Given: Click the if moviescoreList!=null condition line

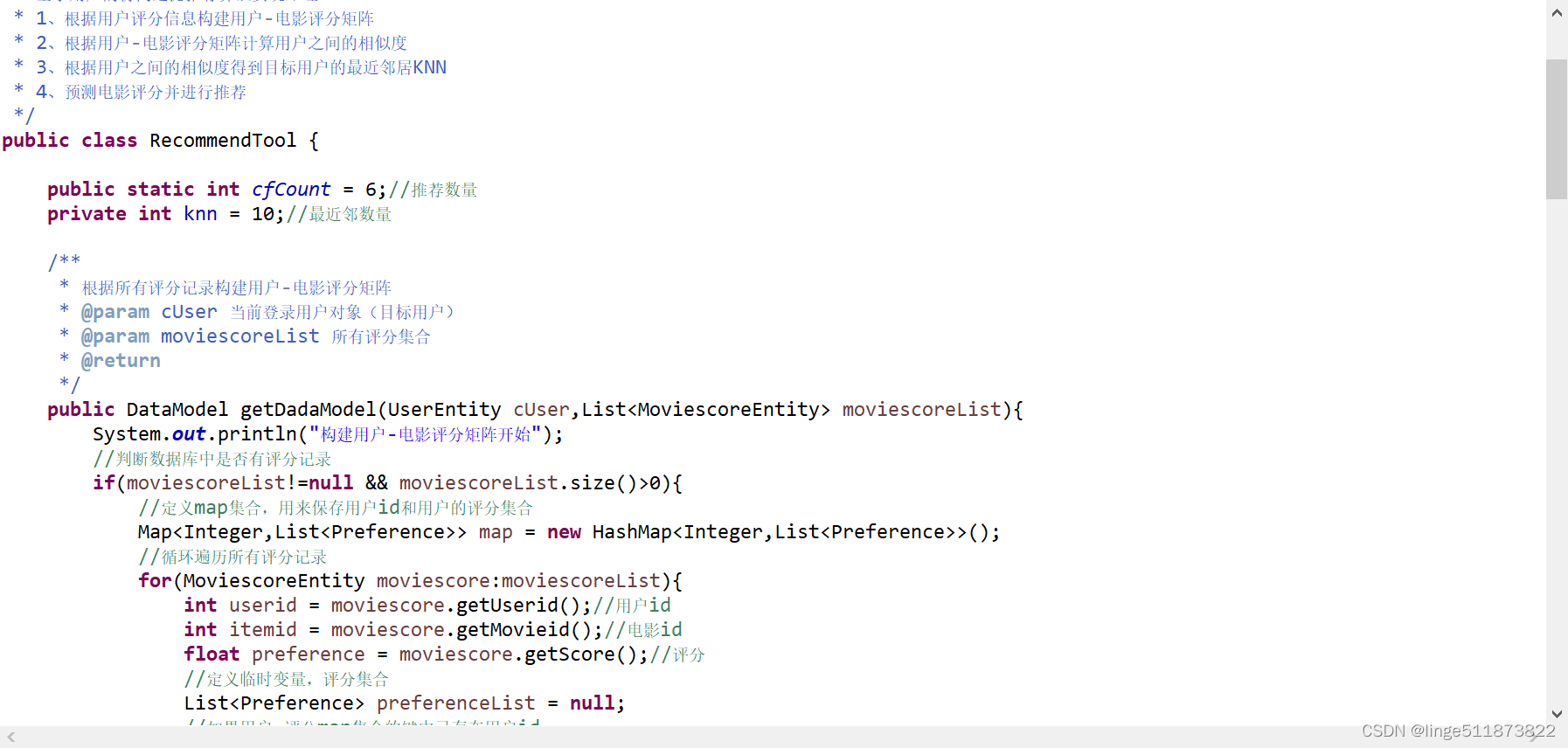Looking at the screenshot, I should (387, 483).
